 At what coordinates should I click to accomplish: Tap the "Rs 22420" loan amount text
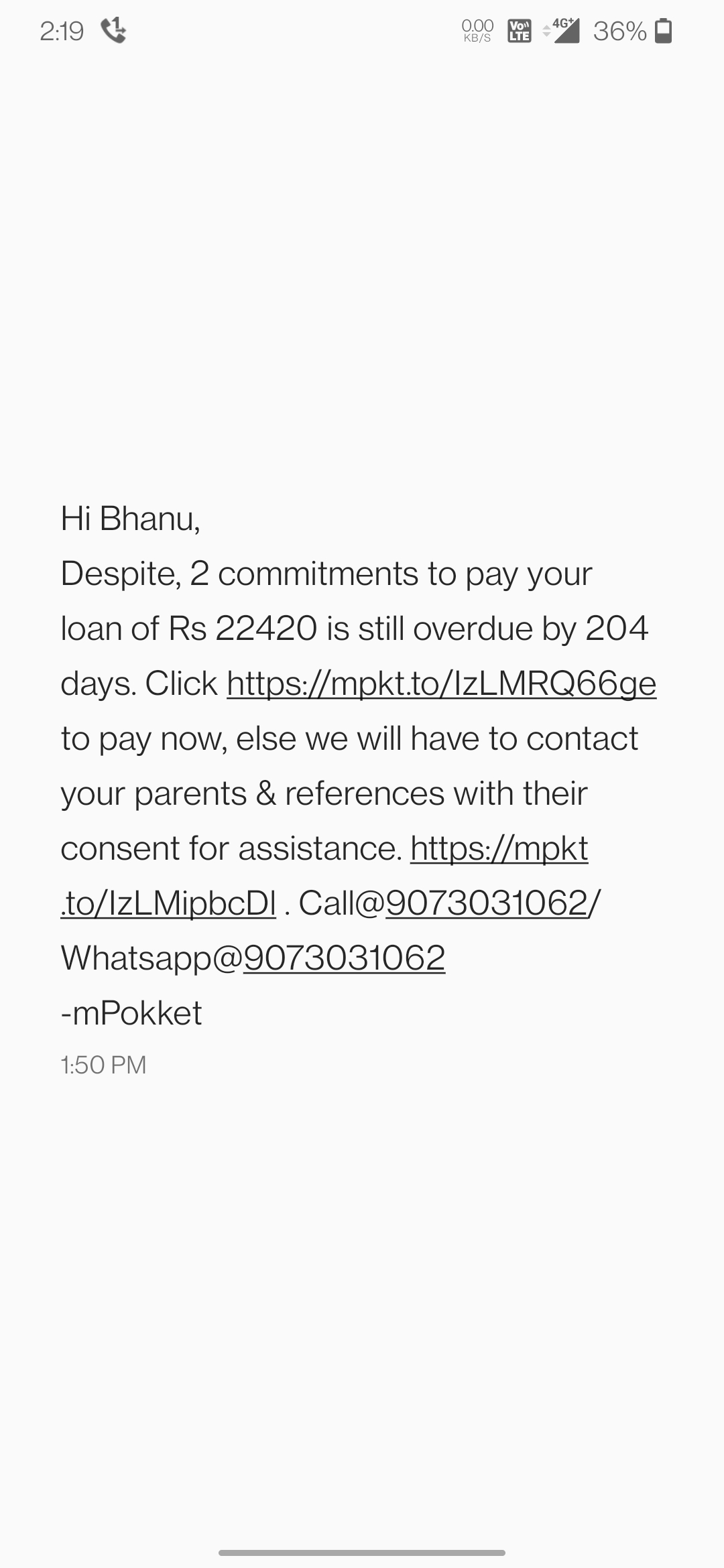243,629
